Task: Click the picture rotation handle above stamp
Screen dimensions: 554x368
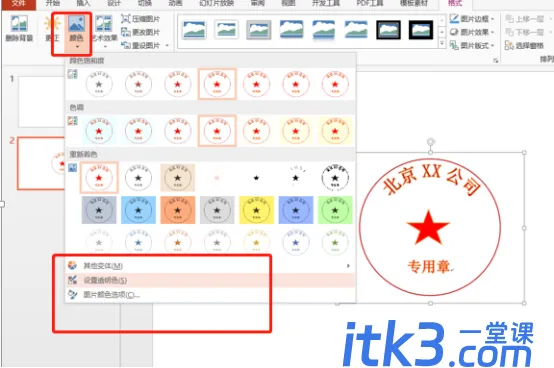Action: (430, 142)
